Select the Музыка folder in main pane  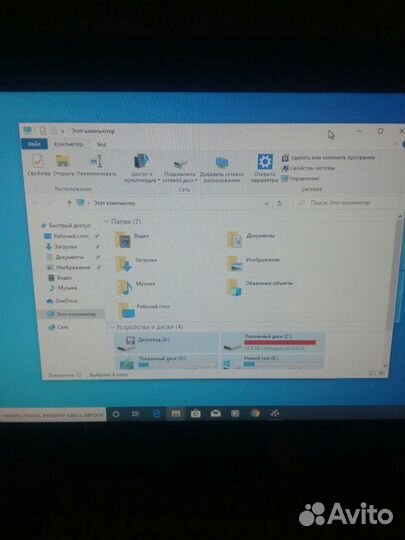click(x=136, y=287)
